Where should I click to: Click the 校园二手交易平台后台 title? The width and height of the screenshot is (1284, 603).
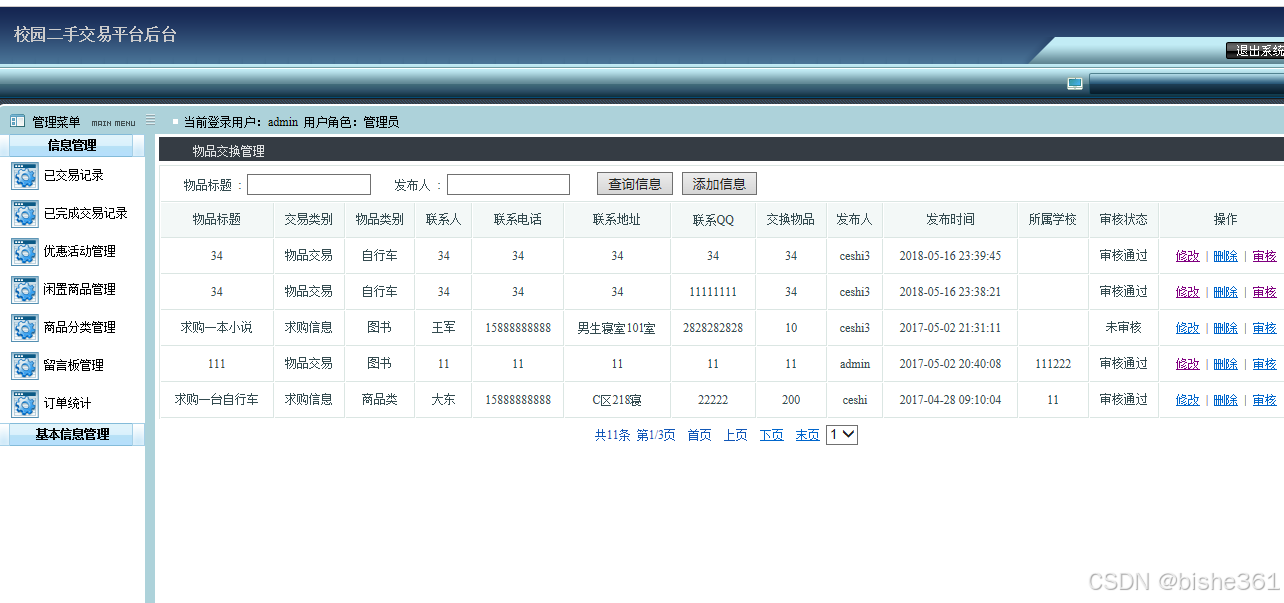tap(95, 34)
